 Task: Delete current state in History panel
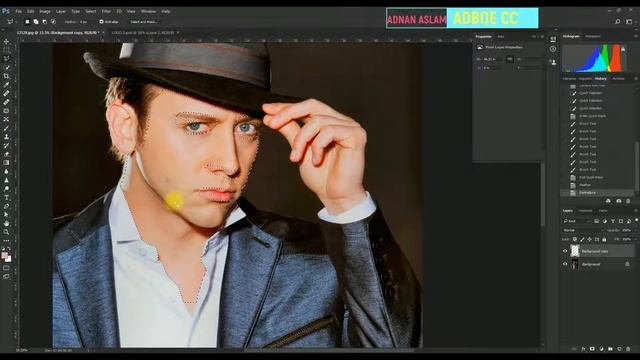click(629, 201)
